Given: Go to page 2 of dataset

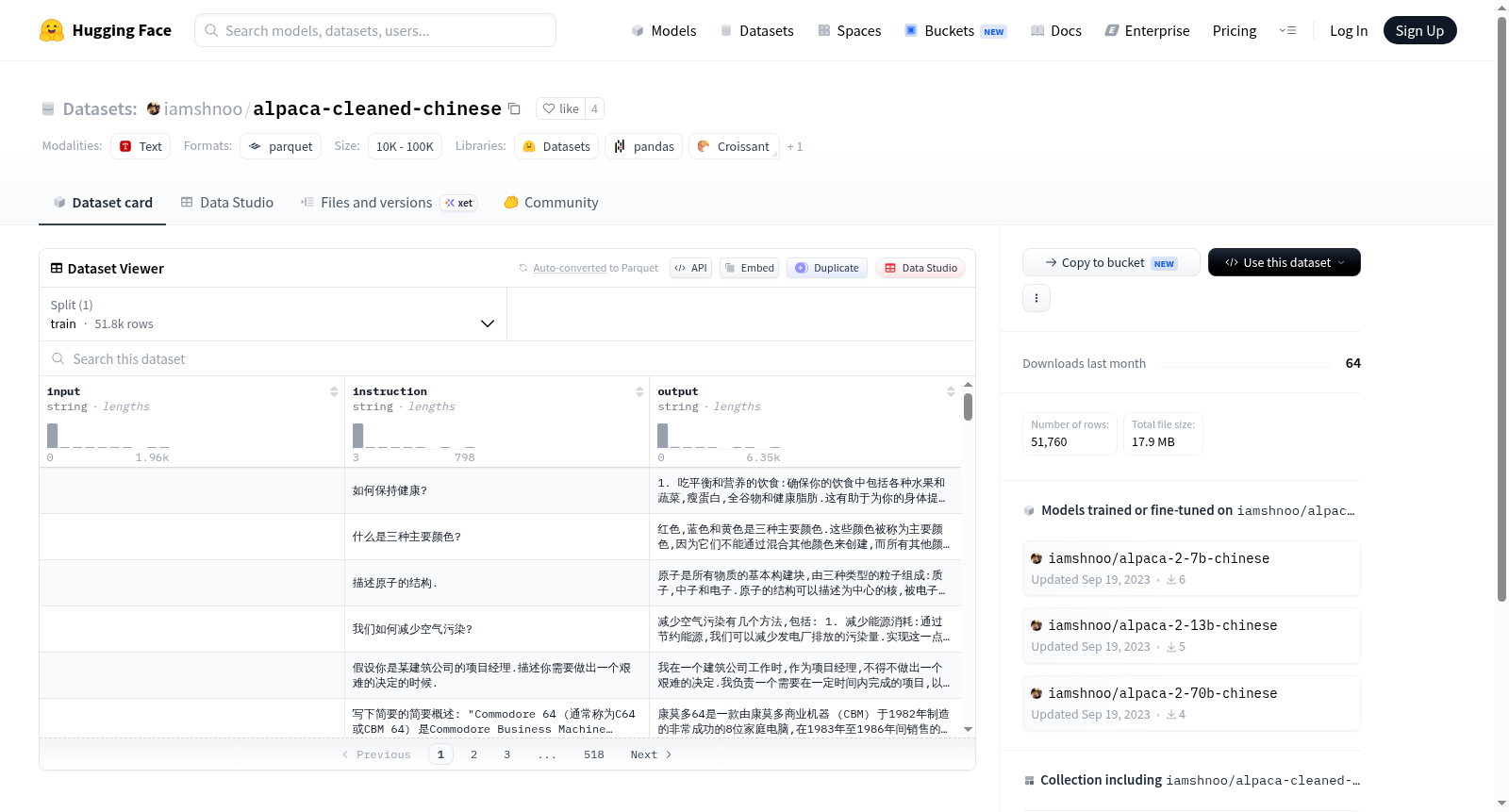Looking at the screenshot, I should [473, 754].
